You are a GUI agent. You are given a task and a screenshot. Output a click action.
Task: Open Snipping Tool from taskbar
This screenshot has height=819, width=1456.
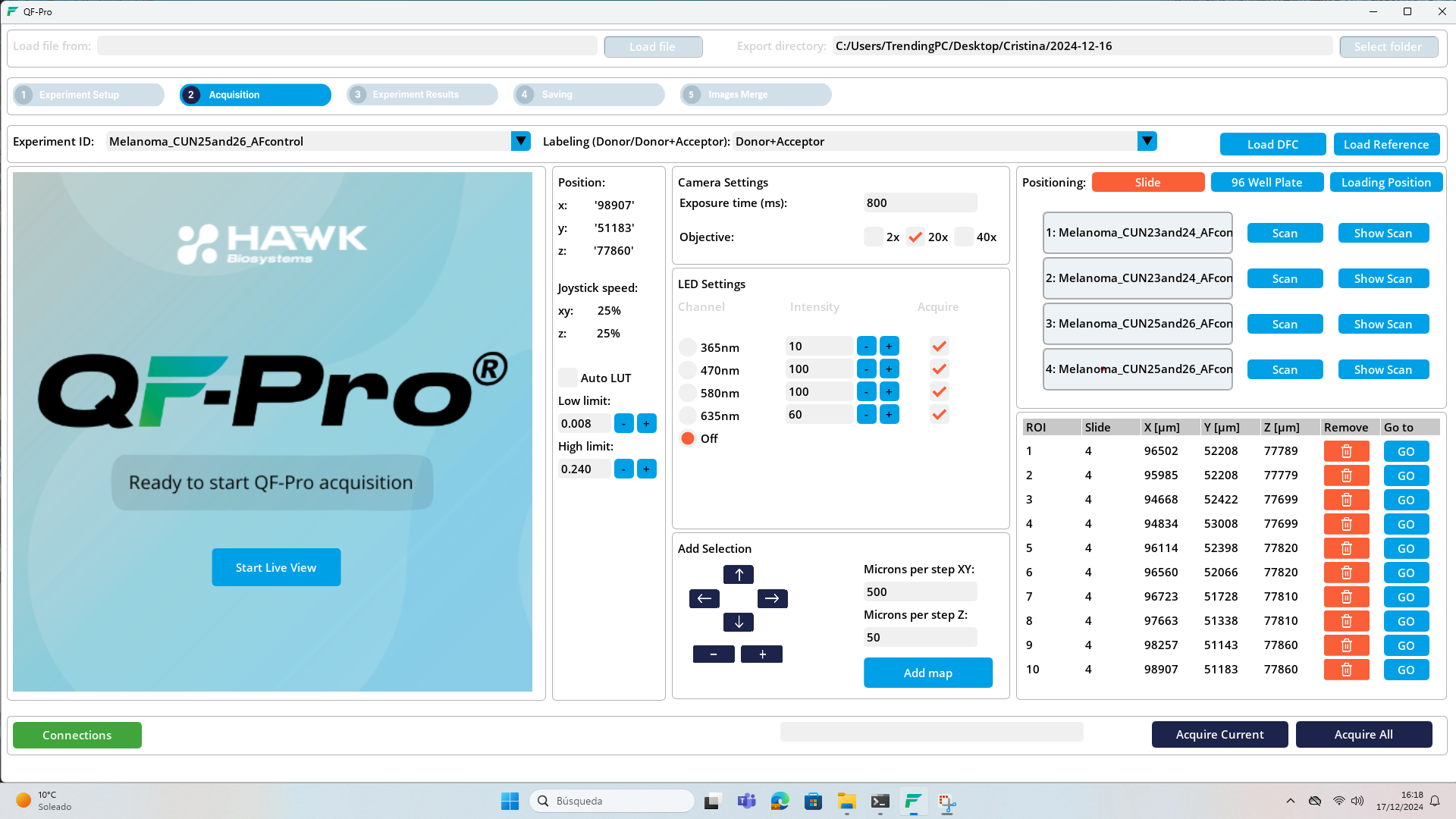point(946,802)
